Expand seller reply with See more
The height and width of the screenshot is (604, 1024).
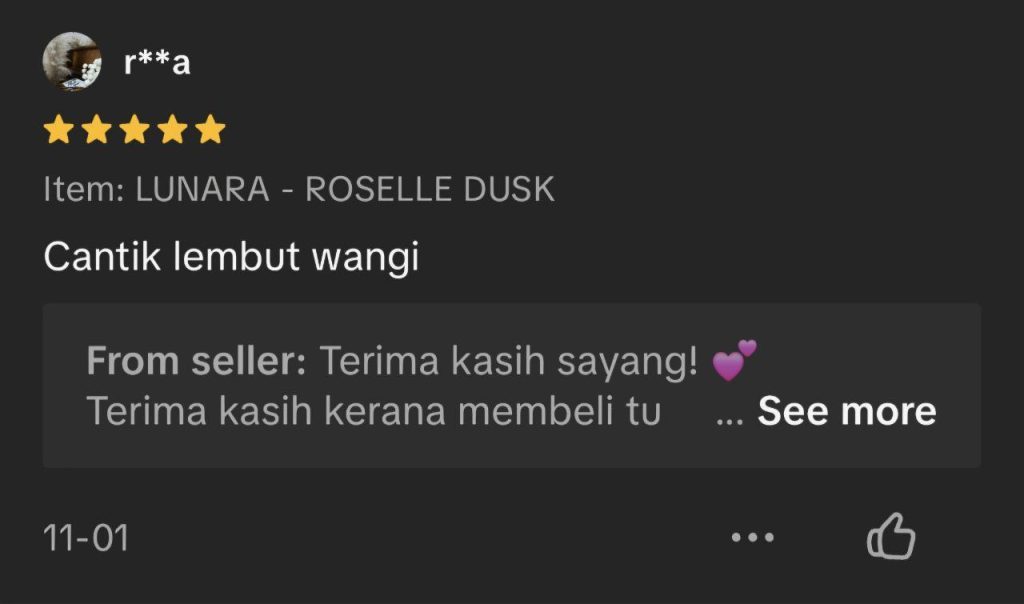847,411
